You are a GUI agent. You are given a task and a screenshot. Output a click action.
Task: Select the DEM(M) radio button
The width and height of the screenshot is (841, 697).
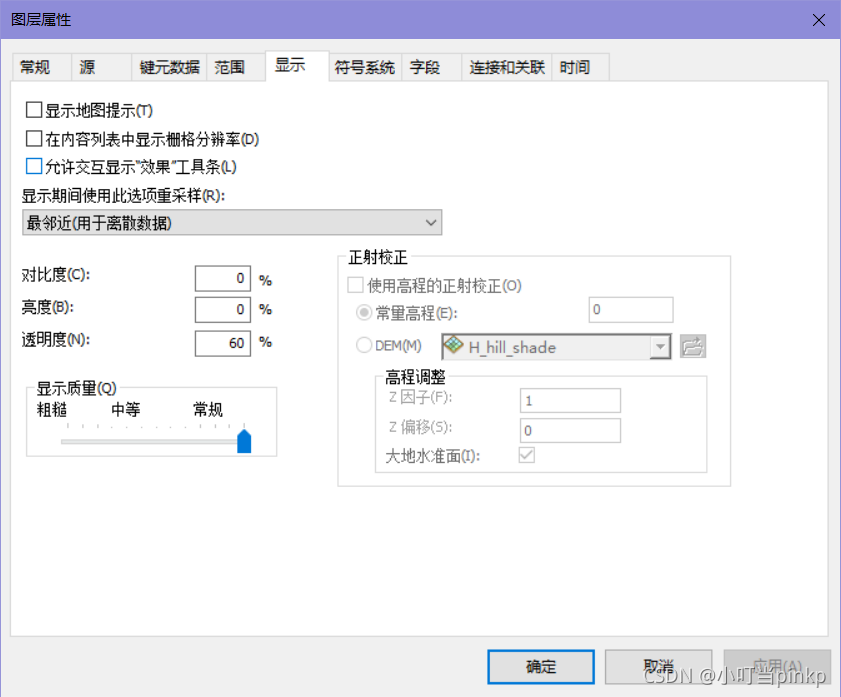coord(364,345)
